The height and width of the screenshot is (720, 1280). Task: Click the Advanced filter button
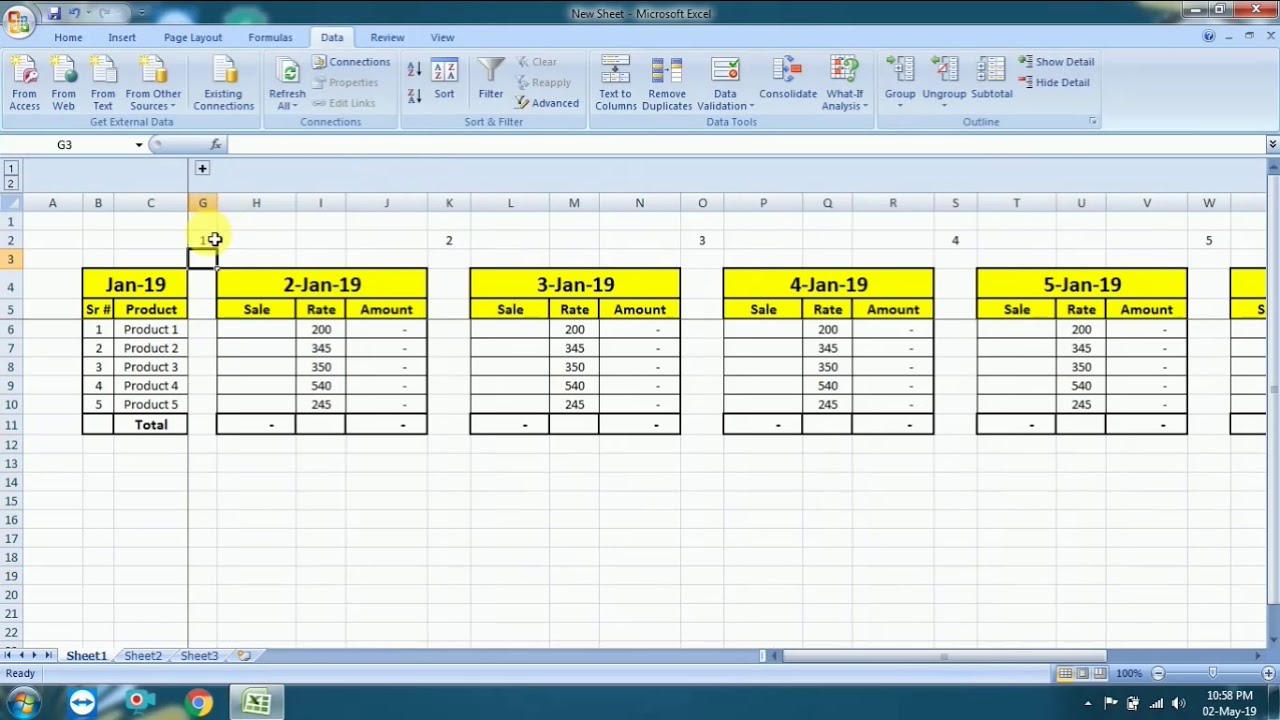point(548,103)
